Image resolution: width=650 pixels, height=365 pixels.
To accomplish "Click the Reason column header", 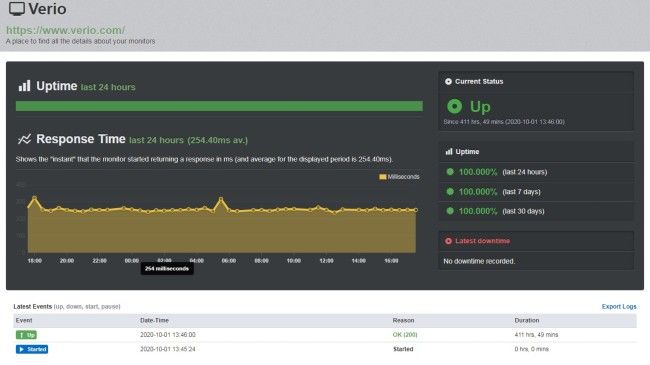I will 403,321.
